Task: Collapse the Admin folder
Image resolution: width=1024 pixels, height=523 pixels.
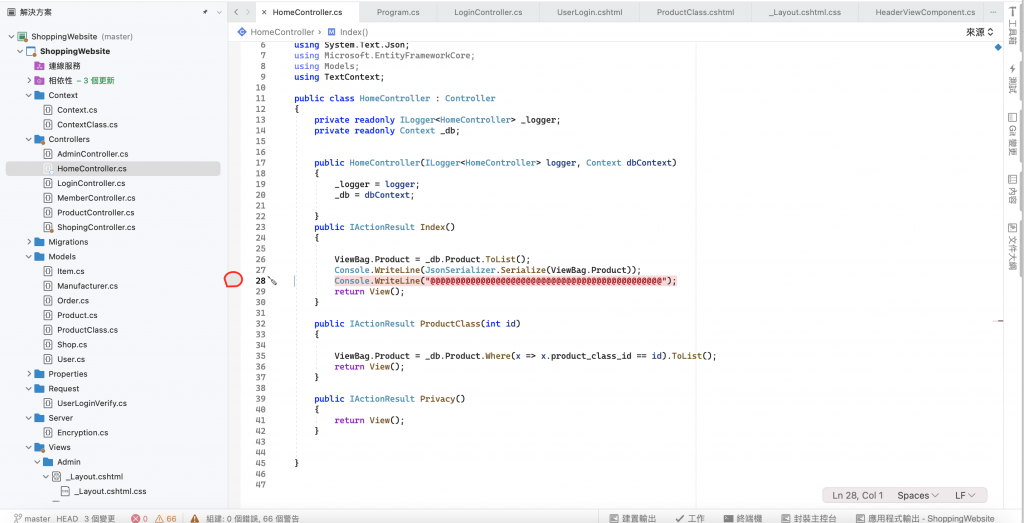Action: click(x=37, y=462)
